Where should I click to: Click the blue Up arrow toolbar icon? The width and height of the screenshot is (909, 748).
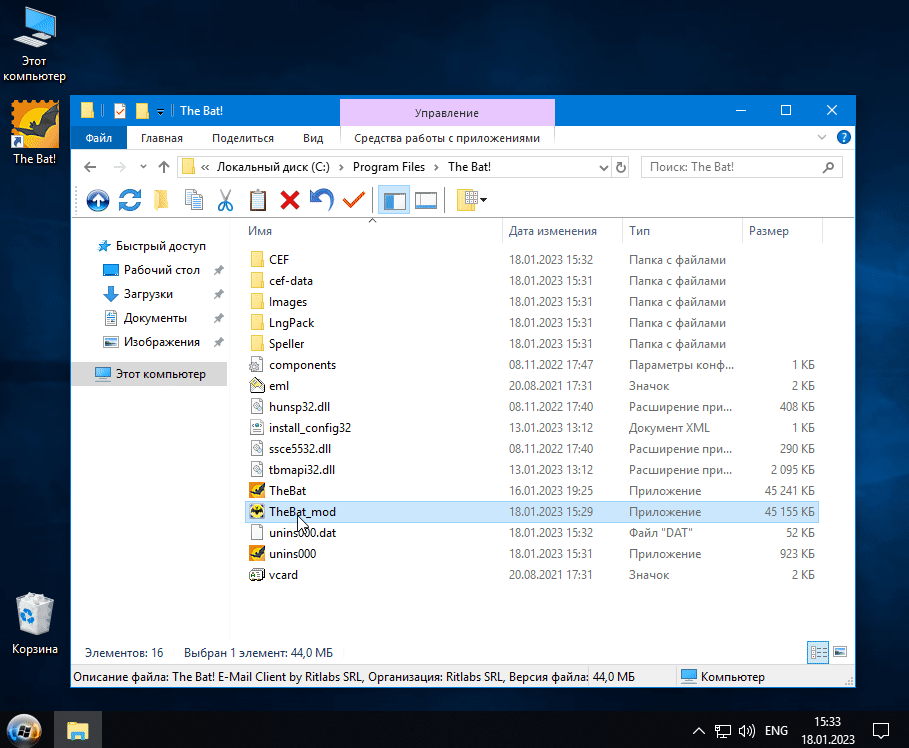pos(98,201)
